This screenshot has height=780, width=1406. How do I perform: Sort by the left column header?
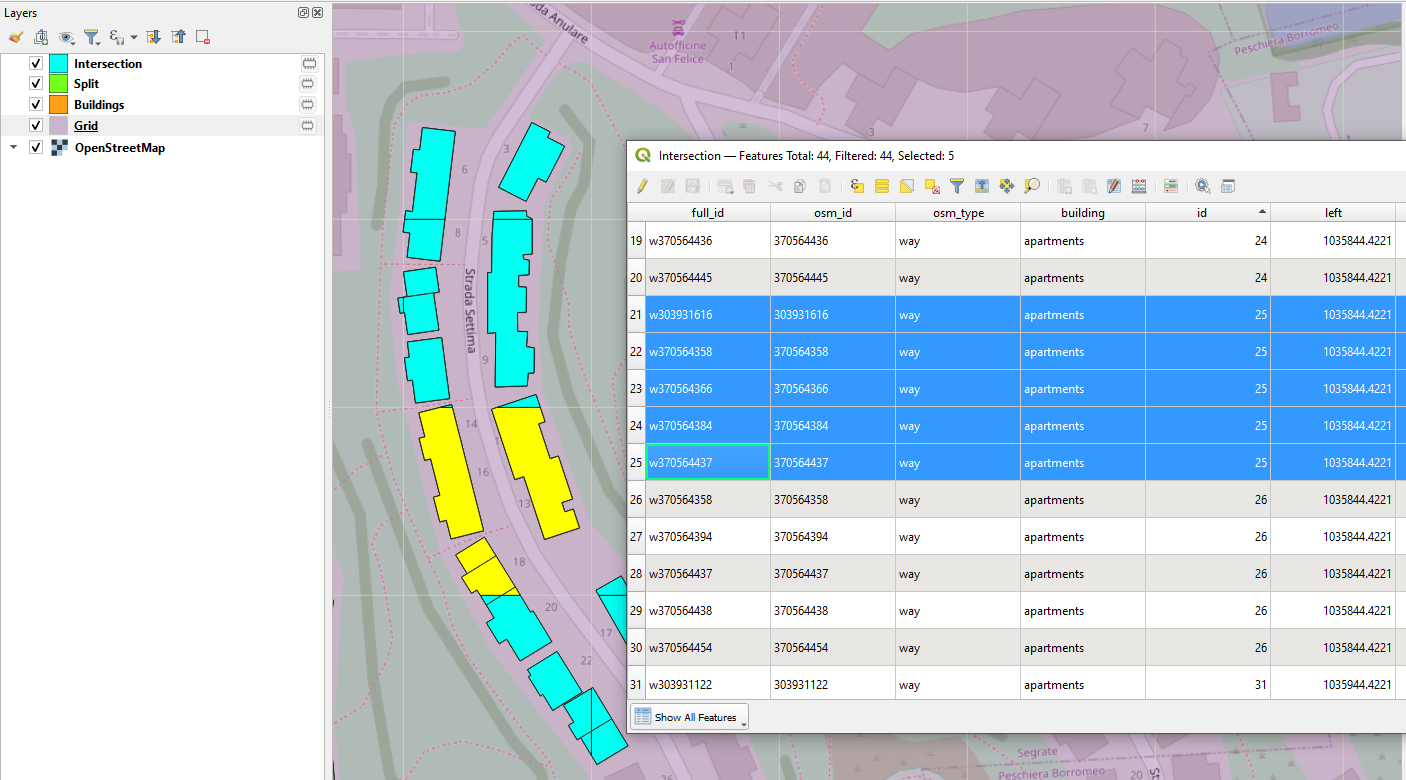pyautogui.click(x=1333, y=212)
